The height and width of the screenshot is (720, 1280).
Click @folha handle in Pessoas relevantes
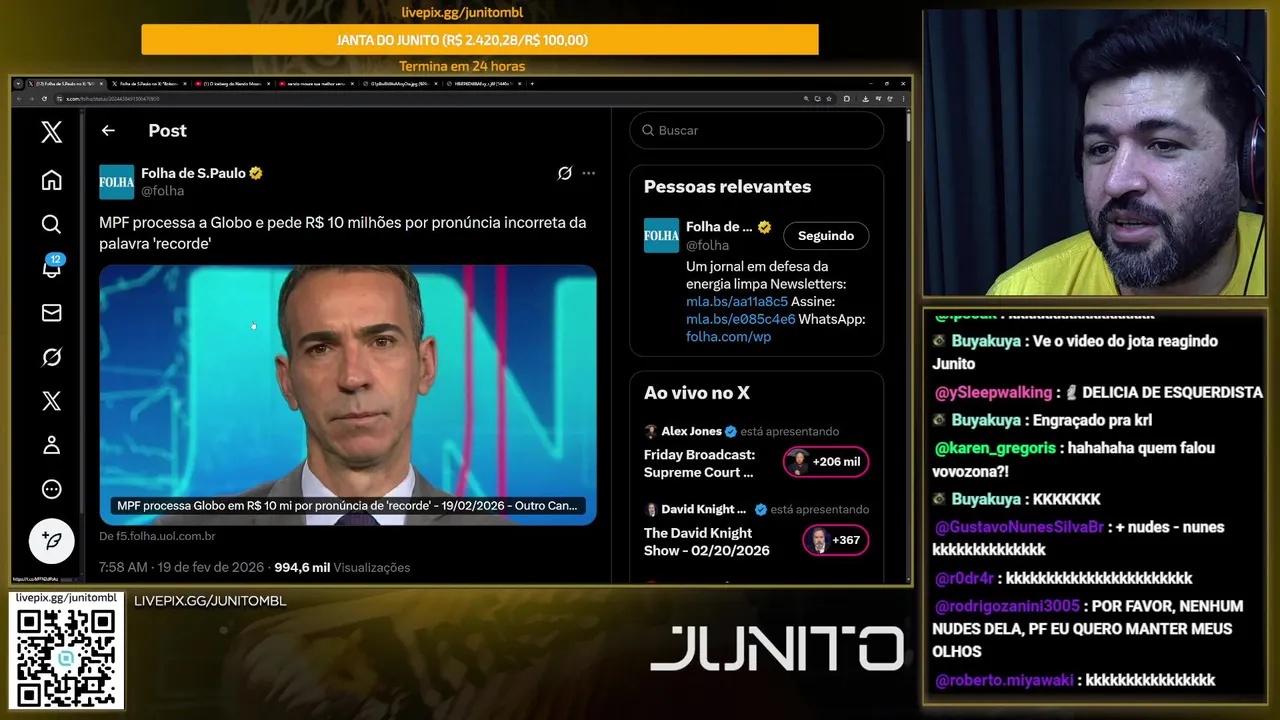pyautogui.click(x=707, y=245)
